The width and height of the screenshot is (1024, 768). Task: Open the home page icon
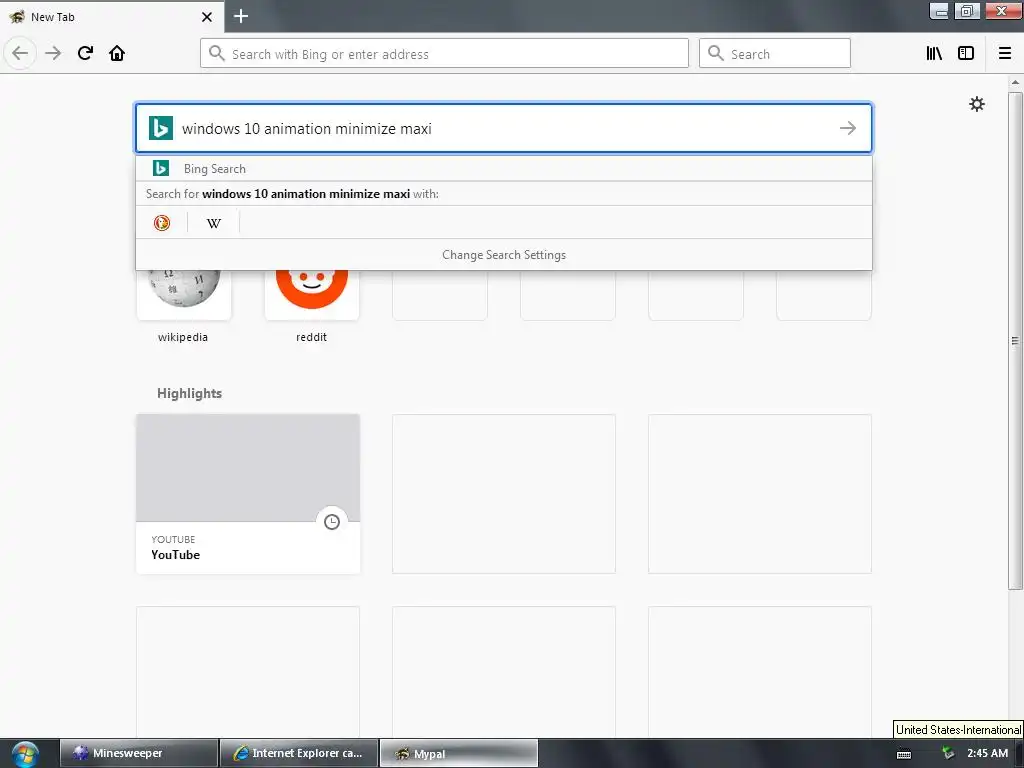tap(117, 53)
